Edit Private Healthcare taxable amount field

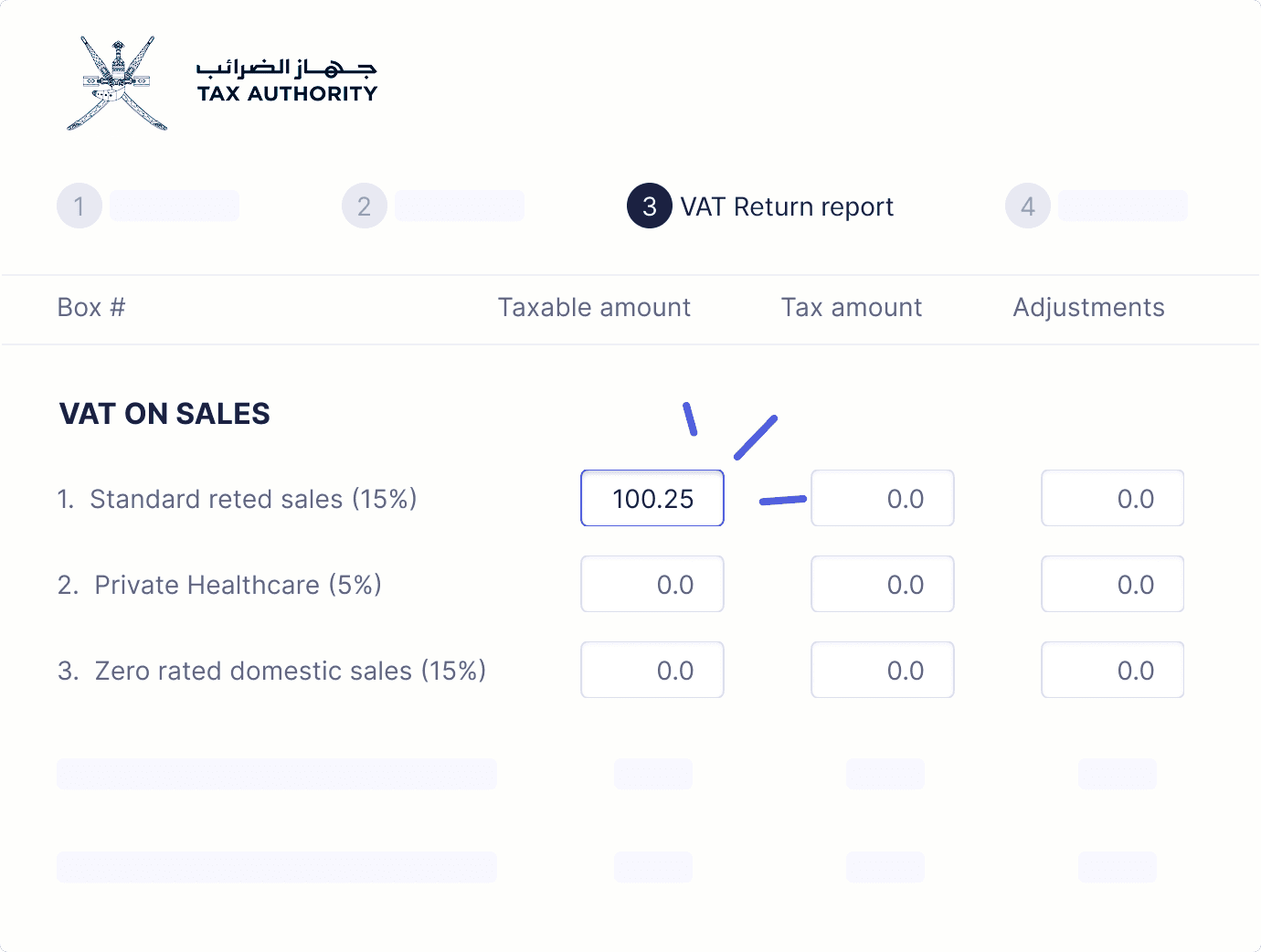coord(652,584)
